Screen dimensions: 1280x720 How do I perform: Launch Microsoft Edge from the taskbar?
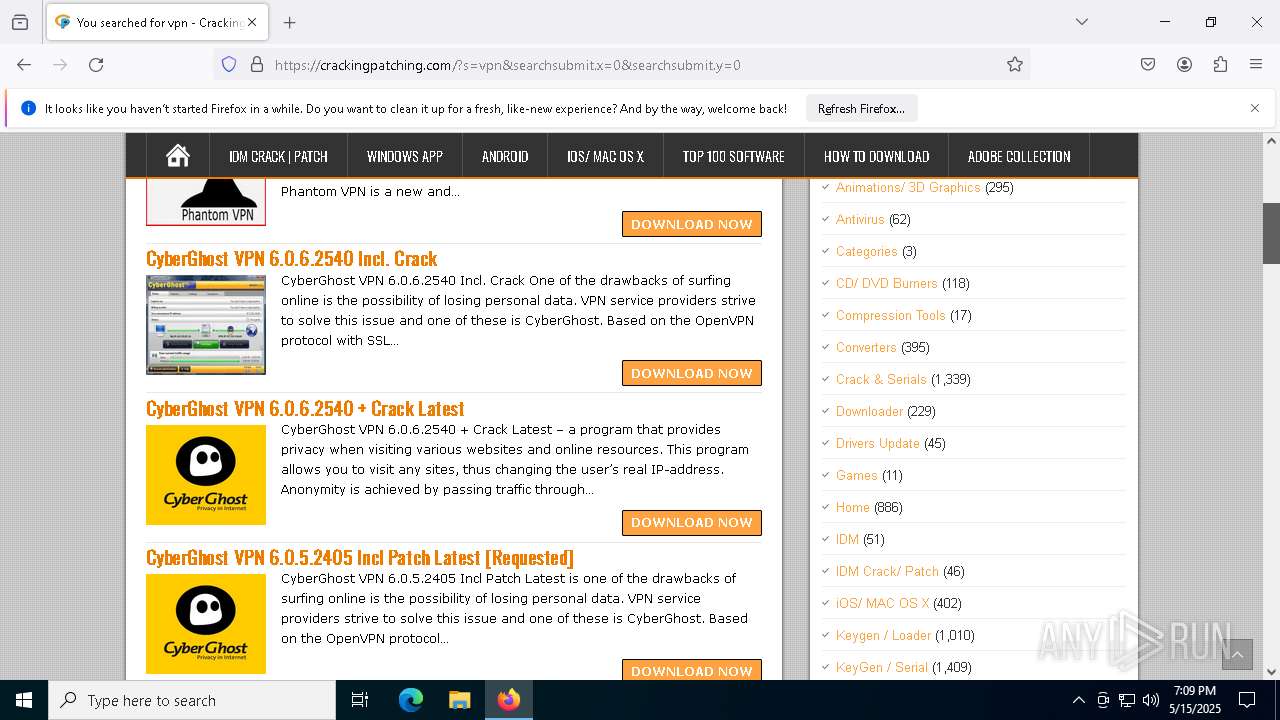[x=411, y=700]
